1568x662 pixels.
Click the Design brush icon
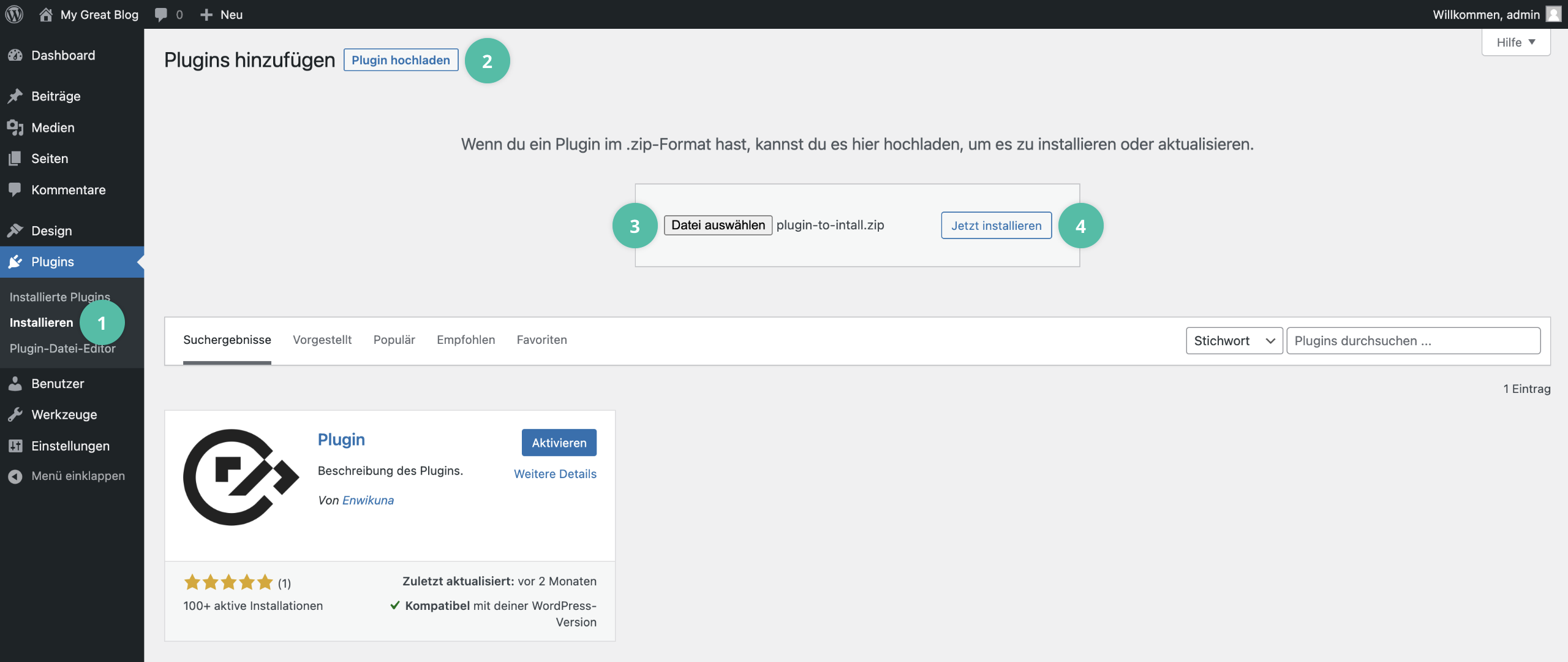click(15, 230)
